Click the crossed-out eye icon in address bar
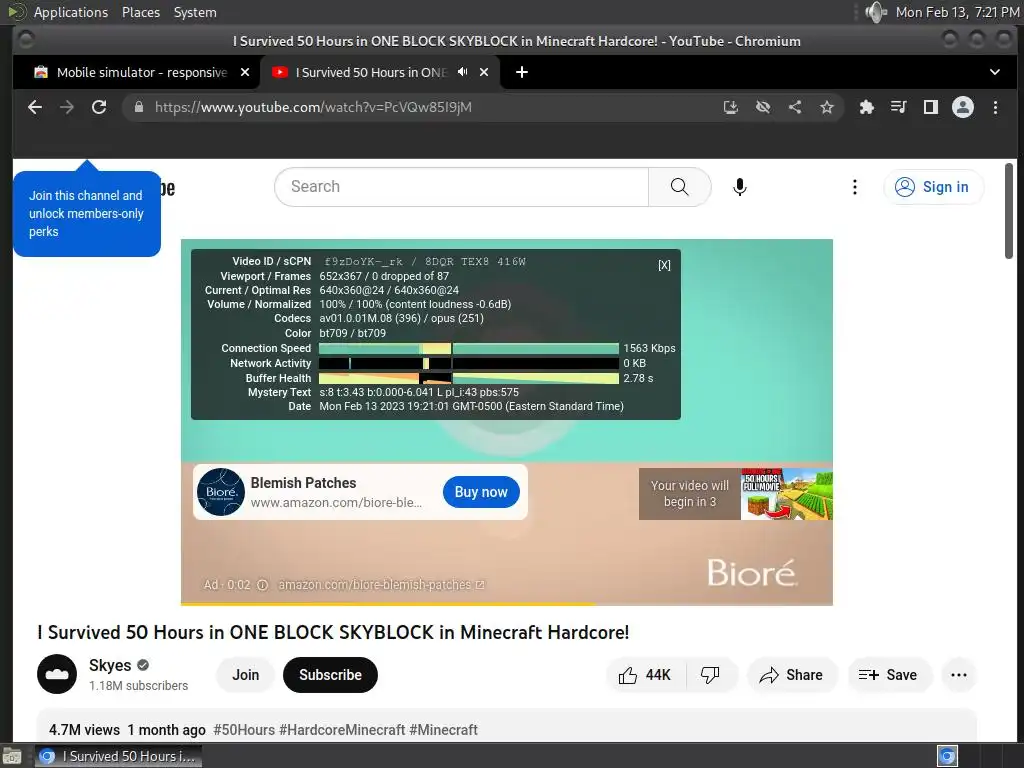 pos(763,107)
